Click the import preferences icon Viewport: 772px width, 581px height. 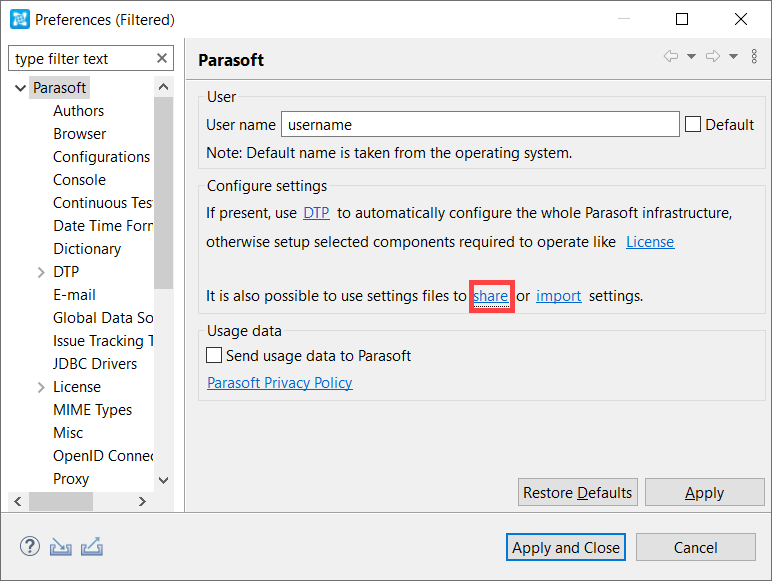[61, 547]
